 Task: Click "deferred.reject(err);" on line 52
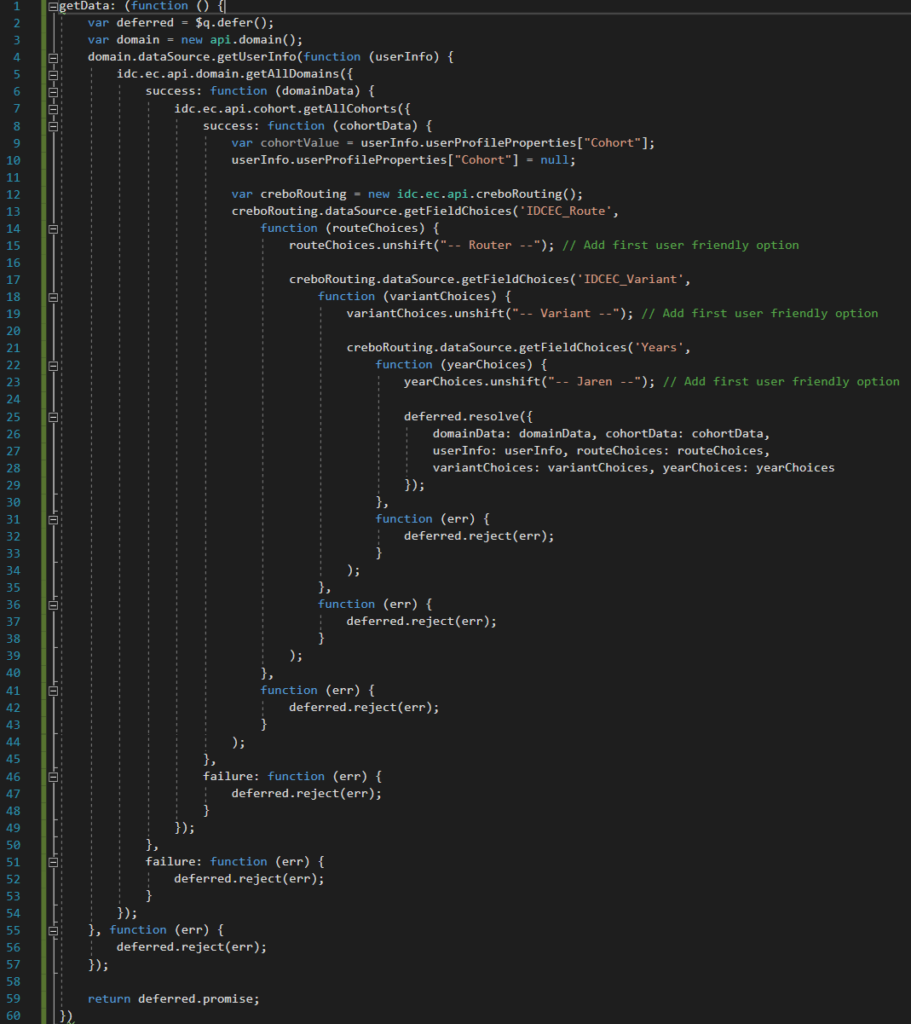pyautogui.click(x=249, y=878)
